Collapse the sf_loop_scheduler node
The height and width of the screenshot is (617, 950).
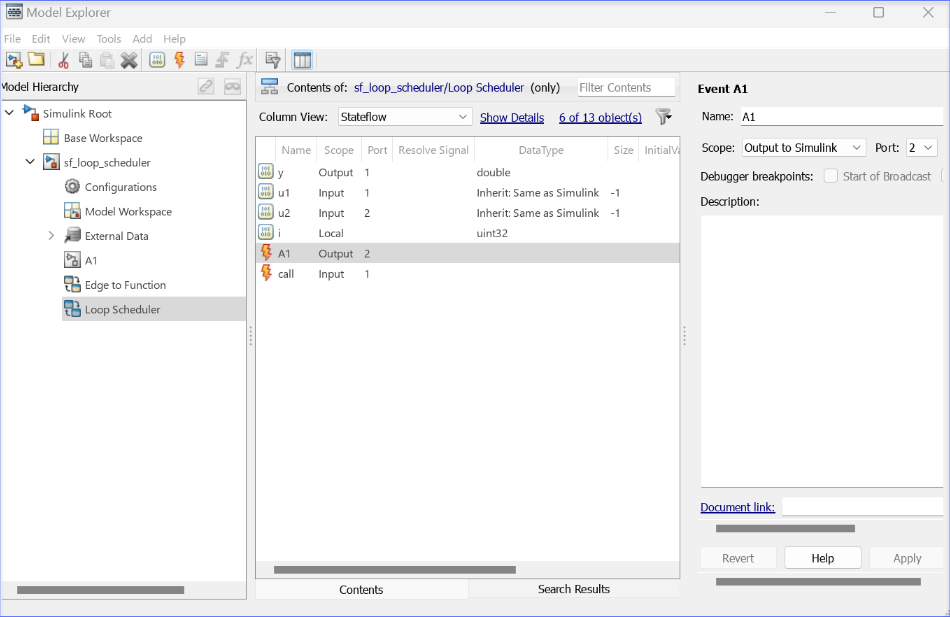29,162
